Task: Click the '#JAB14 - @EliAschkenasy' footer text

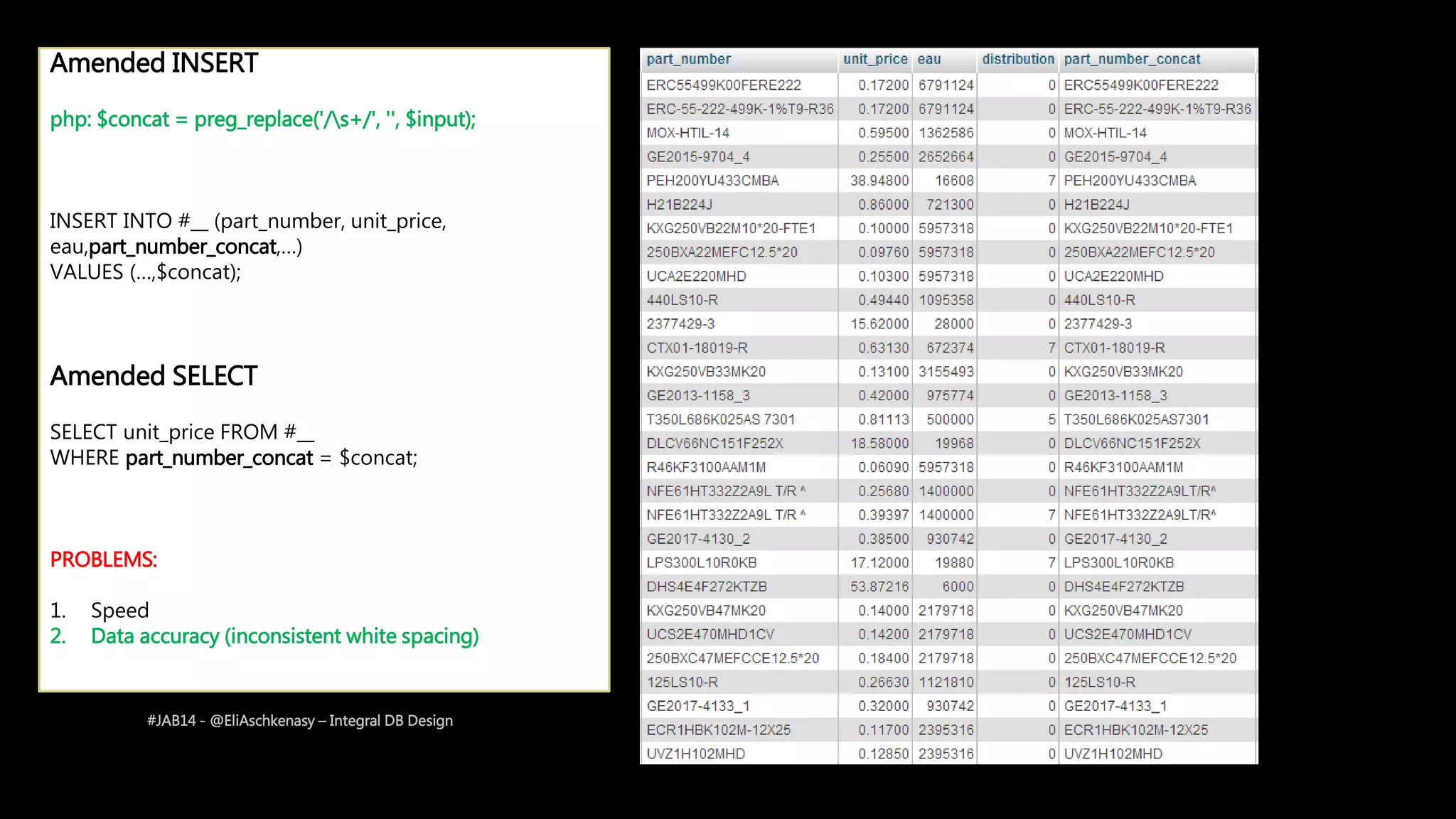Action: [299, 721]
